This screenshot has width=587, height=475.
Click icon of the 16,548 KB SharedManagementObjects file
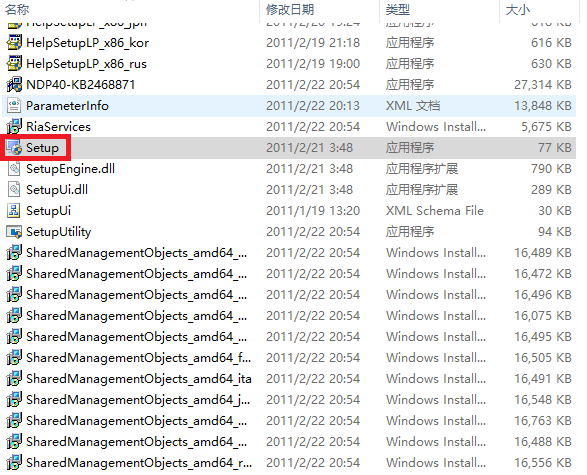coord(14,400)
